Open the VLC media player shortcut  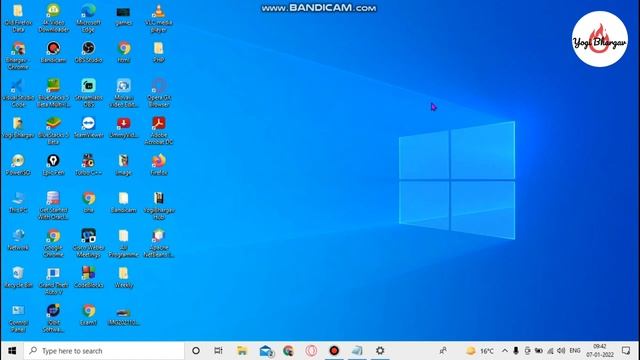pos(159,18)
